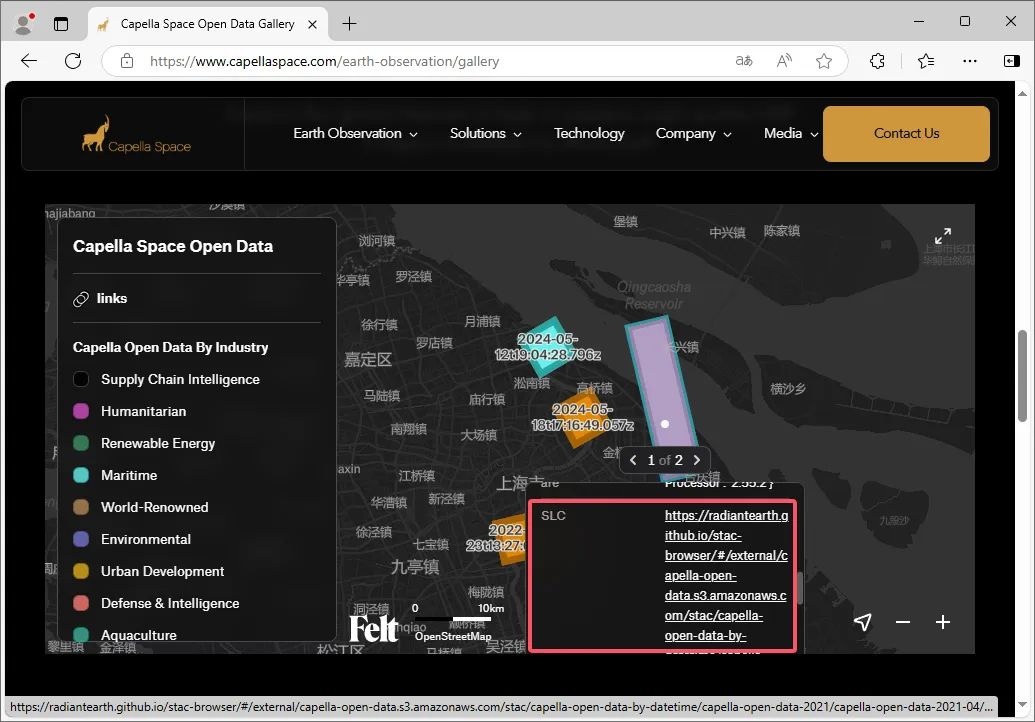The height and width of the screenshot is (722, 1035).
Task: Open read aloud in address bar
Action: [784, 61]
